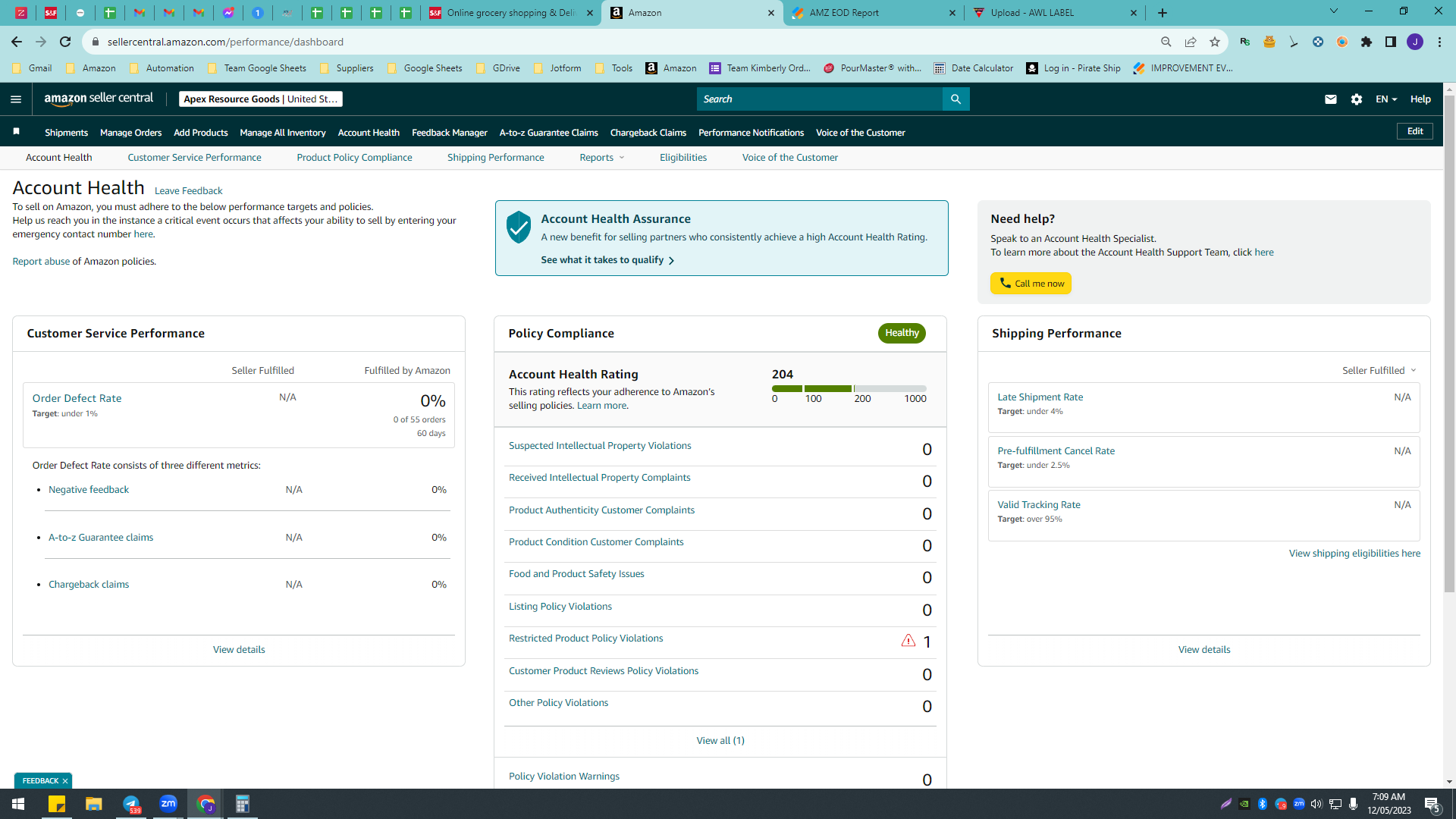
Task: Toggle the browser side panel icon
Action: 1391,42
